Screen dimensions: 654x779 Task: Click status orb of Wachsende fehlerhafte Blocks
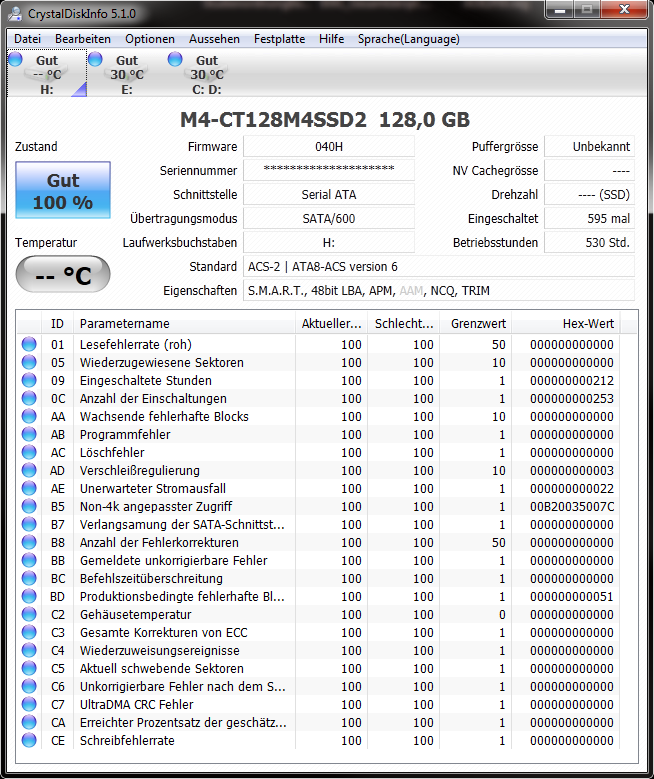(29, 416)
